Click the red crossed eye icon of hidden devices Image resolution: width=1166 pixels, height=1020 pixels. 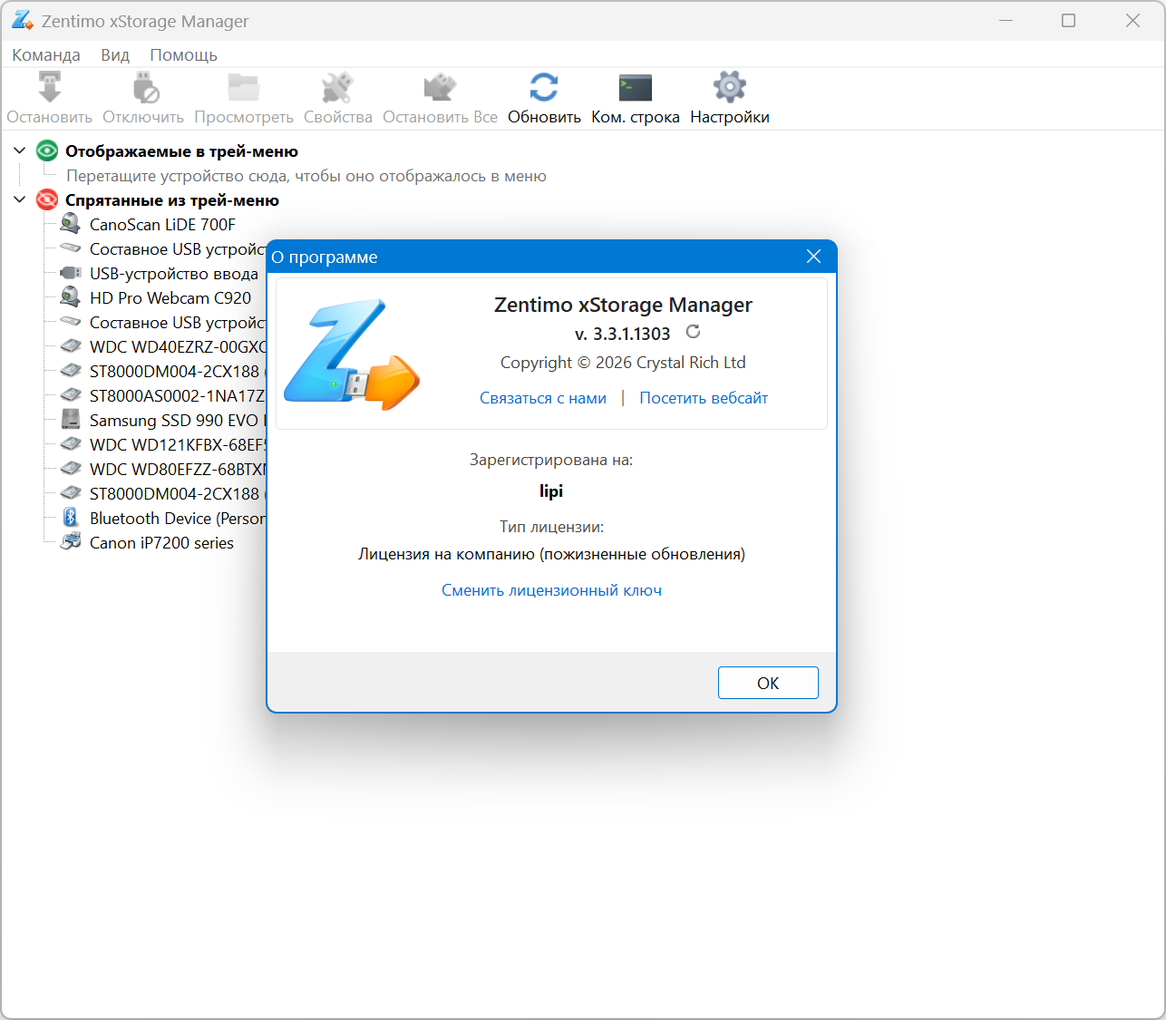[x=47, y=200]
